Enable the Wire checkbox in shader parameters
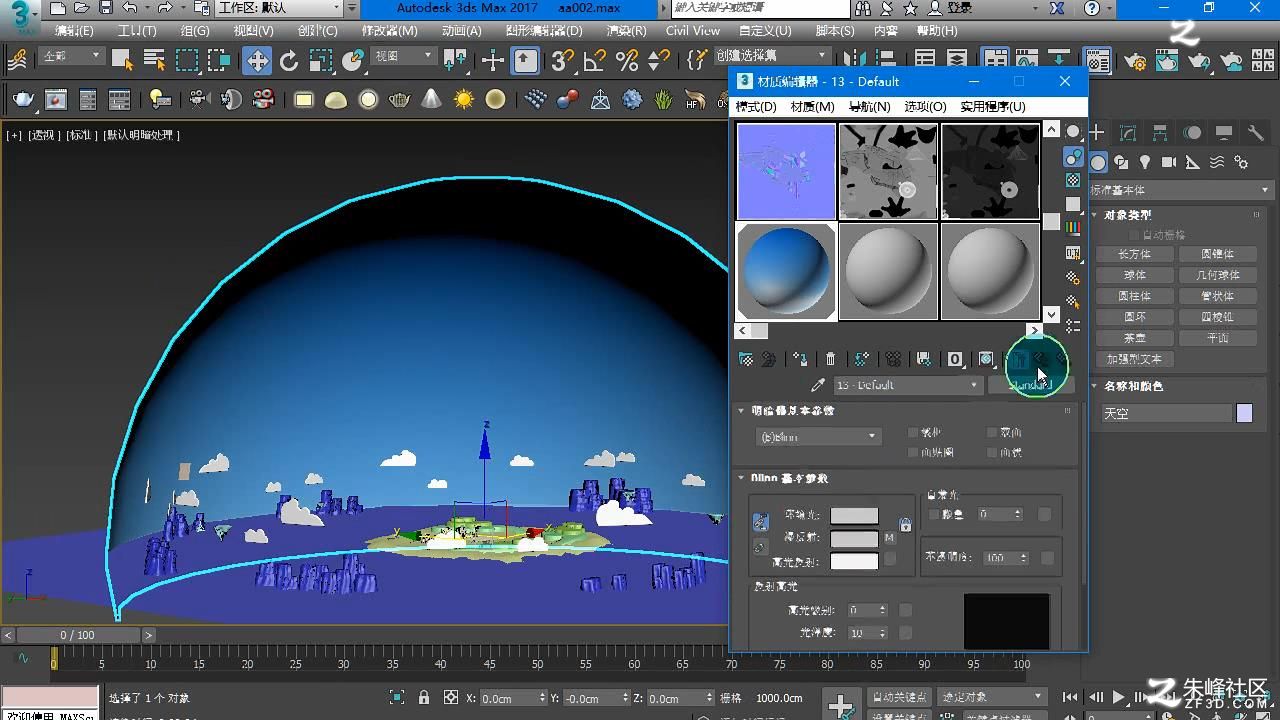1280x720 pixels. tap(912, 433)
